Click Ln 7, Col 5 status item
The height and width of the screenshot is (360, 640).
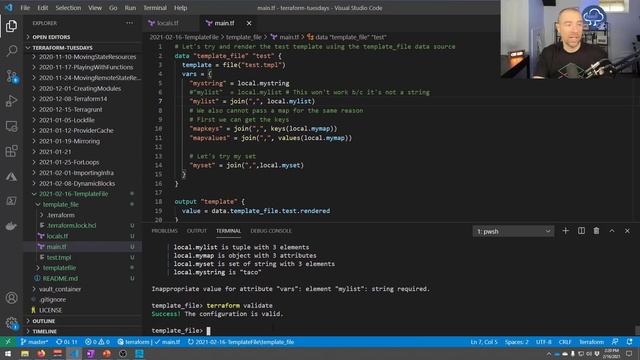point(484,342)
